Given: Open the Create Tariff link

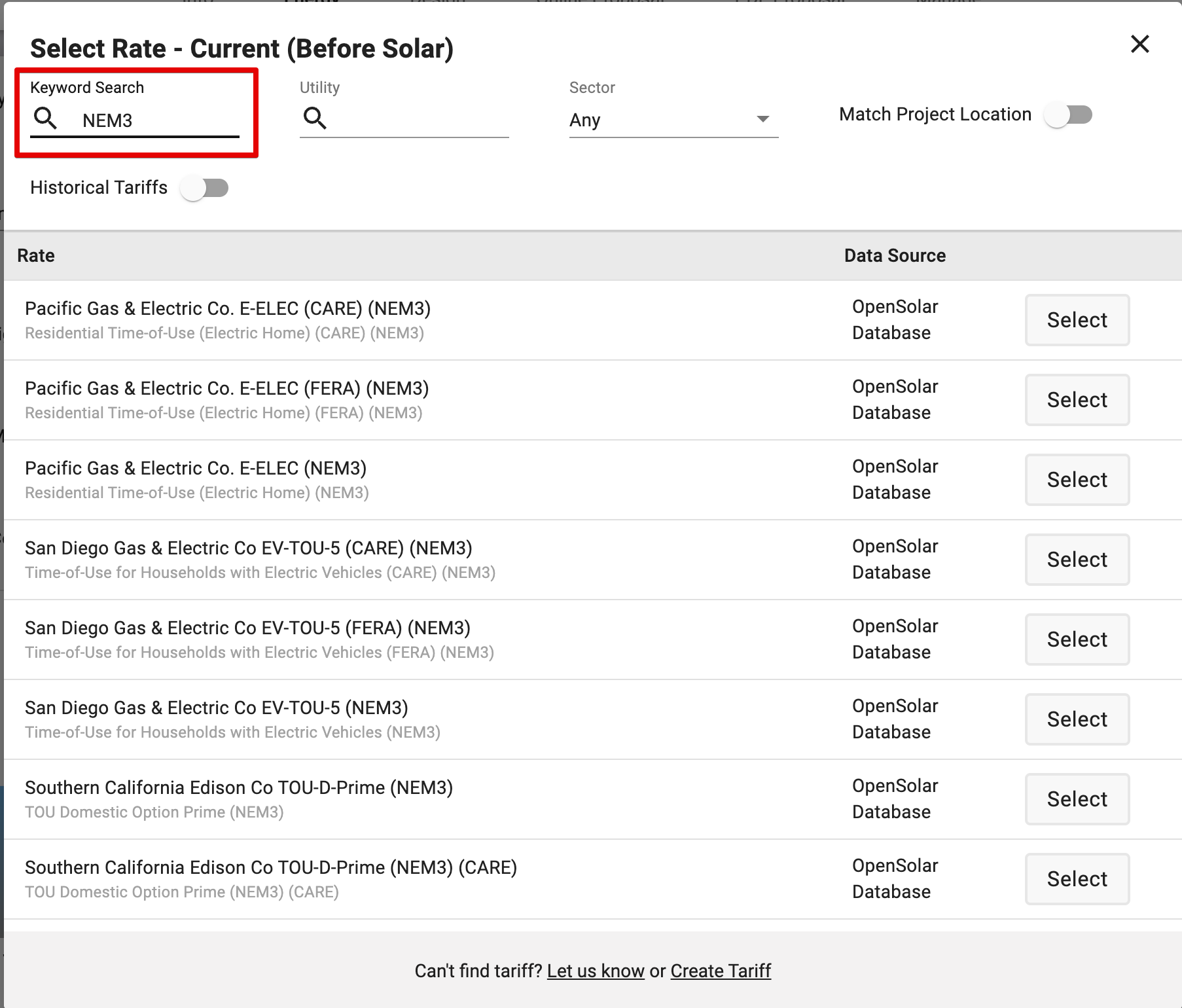Looking at the screenshot, I should click(721, 971).
